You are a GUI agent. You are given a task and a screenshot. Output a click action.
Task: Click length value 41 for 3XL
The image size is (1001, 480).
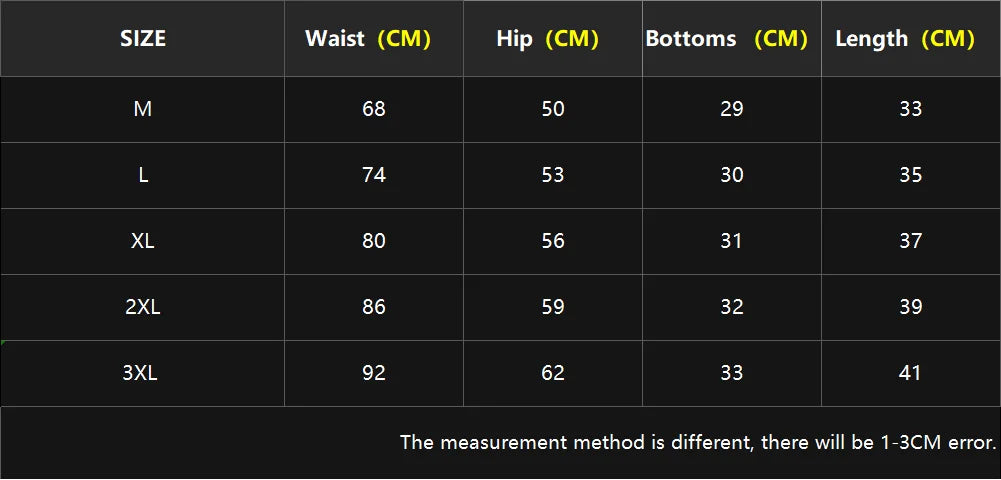[x=910, y=373]
